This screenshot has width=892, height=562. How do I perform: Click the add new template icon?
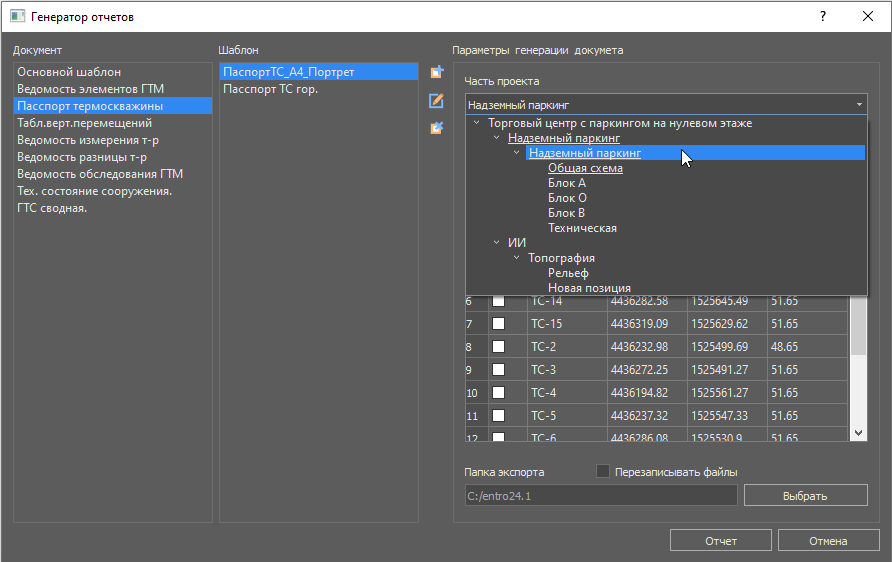436,72
